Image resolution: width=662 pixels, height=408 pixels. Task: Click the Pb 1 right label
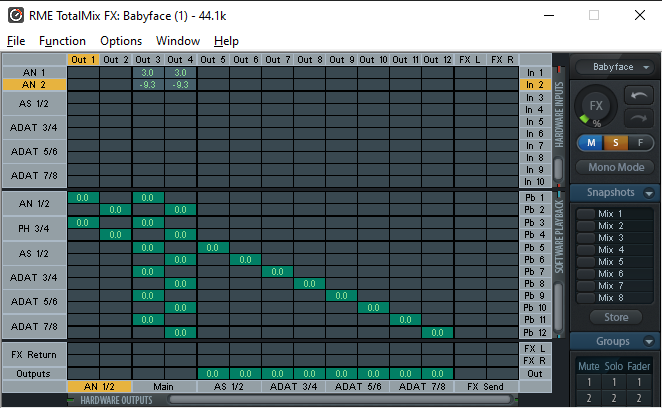535,198
